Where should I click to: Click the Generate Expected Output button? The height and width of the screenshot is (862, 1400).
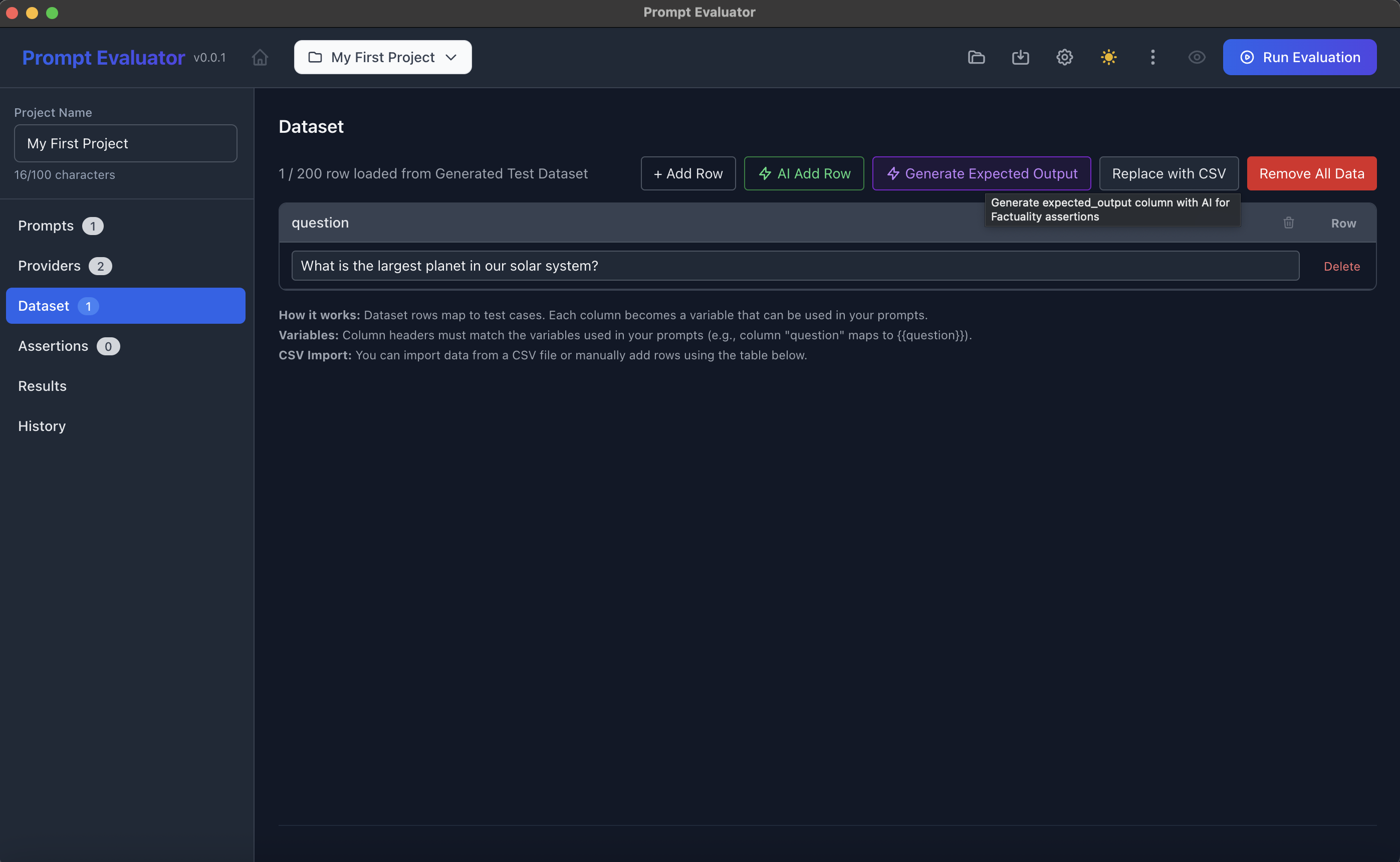pos(981,173)
